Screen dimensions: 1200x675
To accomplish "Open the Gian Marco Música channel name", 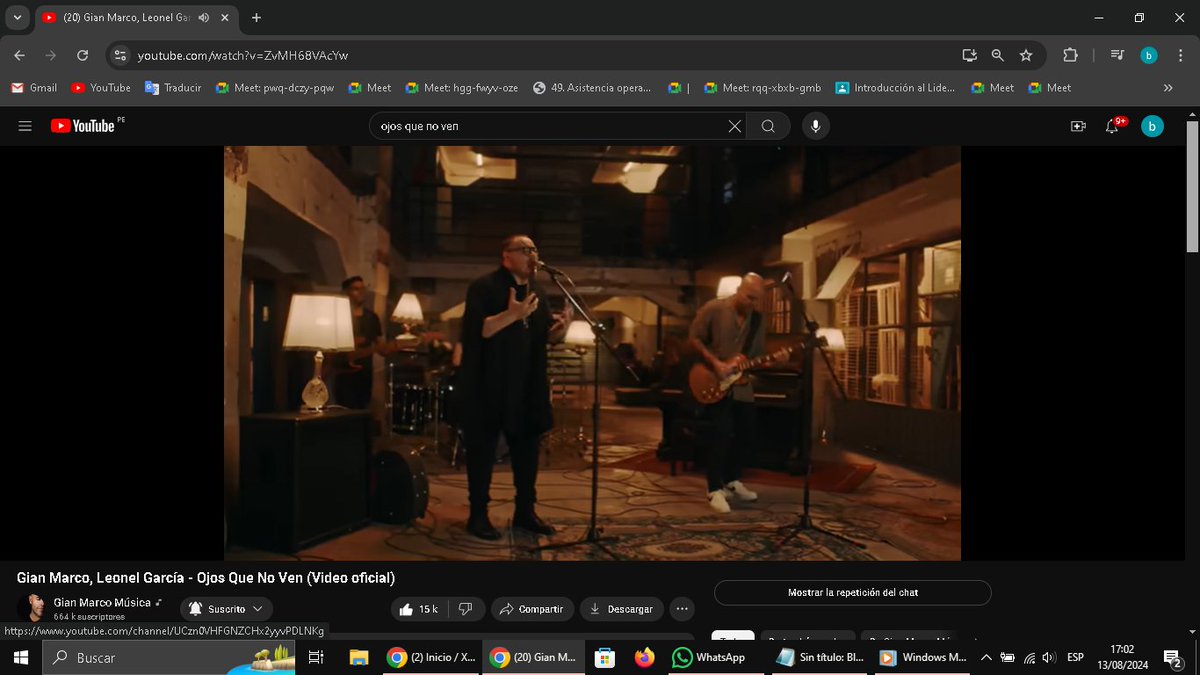I will pos(102,603).
